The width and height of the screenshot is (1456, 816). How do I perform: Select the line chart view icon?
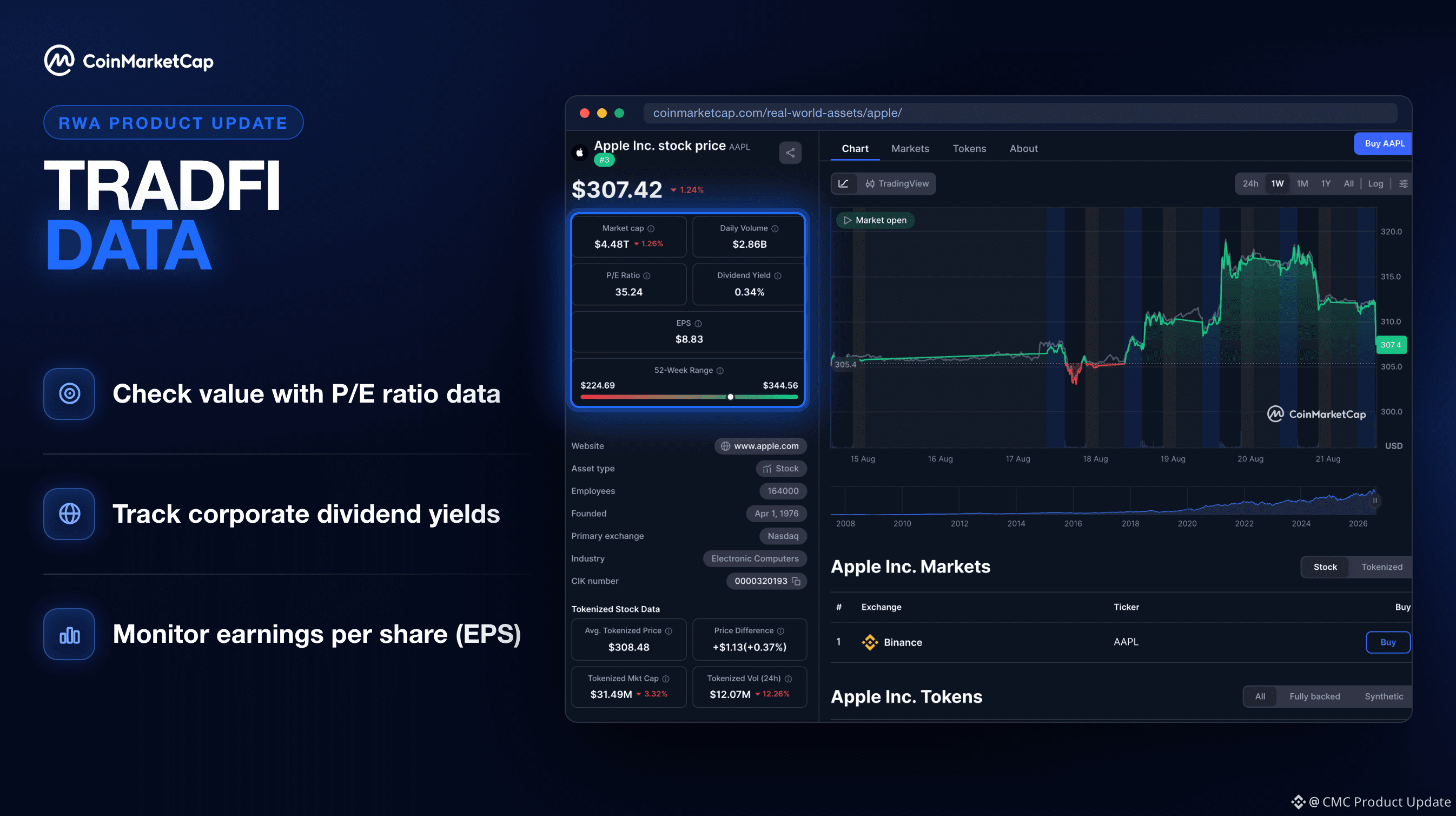843,184
